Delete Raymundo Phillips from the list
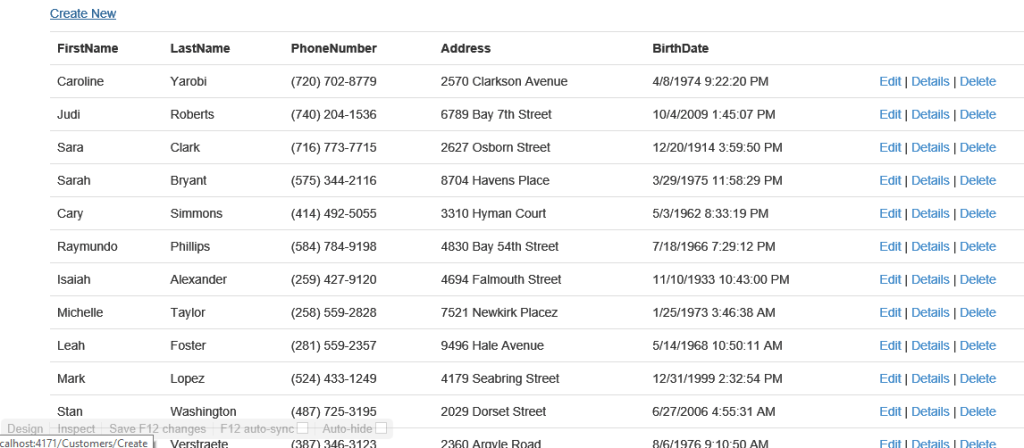Screen dimensions: 1024x448 point(978,246)
